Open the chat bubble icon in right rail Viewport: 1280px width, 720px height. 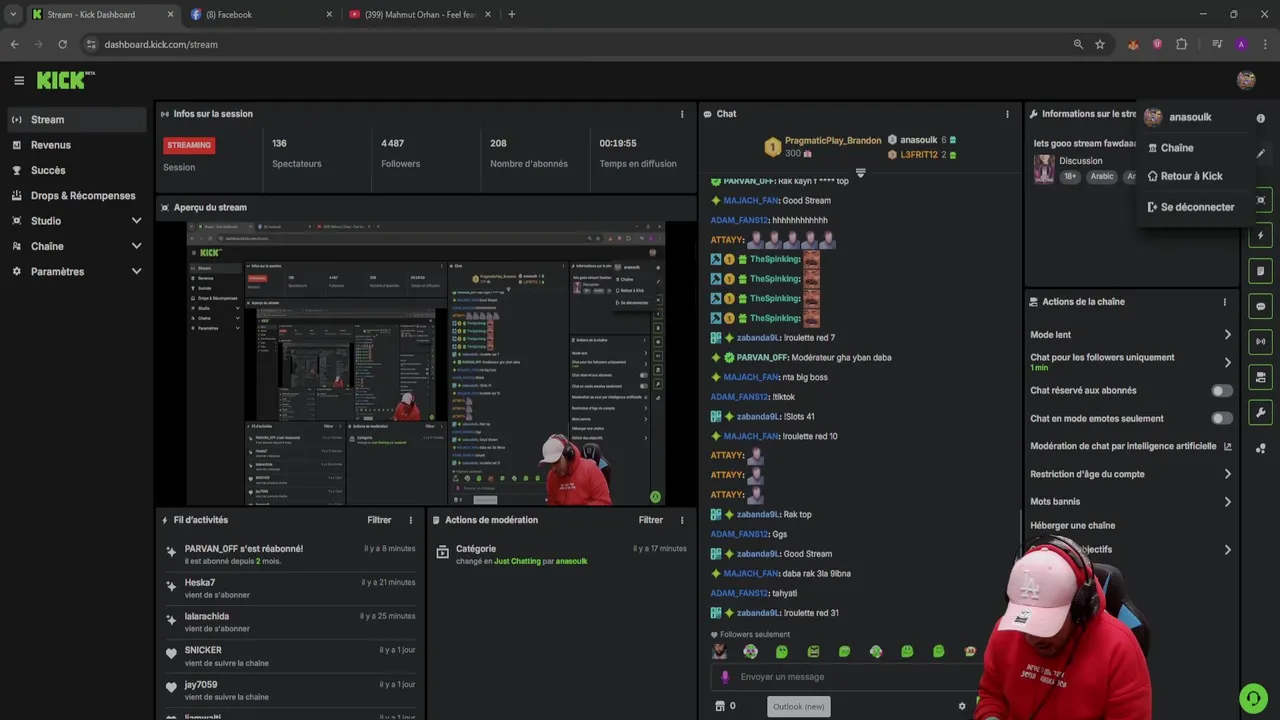[x=1260, y=306]
